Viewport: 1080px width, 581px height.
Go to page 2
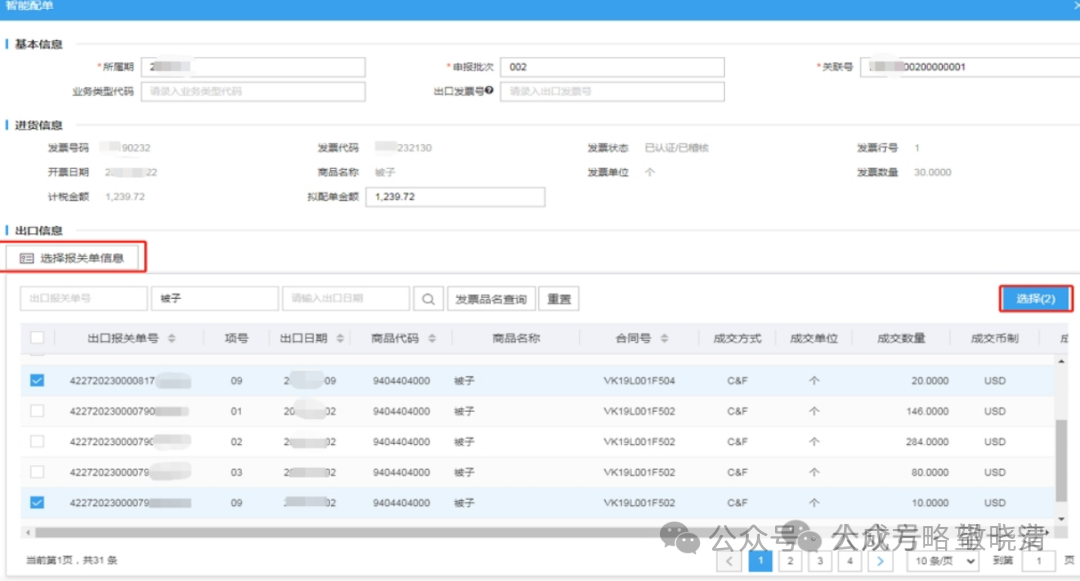pos(790,561)
